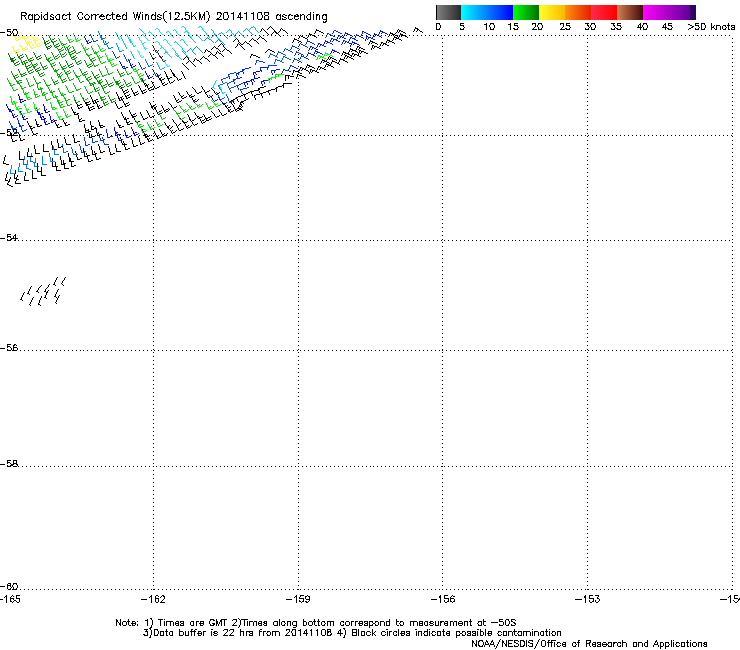The image size is (740, 650).
Task: Click the '-162' longitude axis label
Action: coord(153,599)
